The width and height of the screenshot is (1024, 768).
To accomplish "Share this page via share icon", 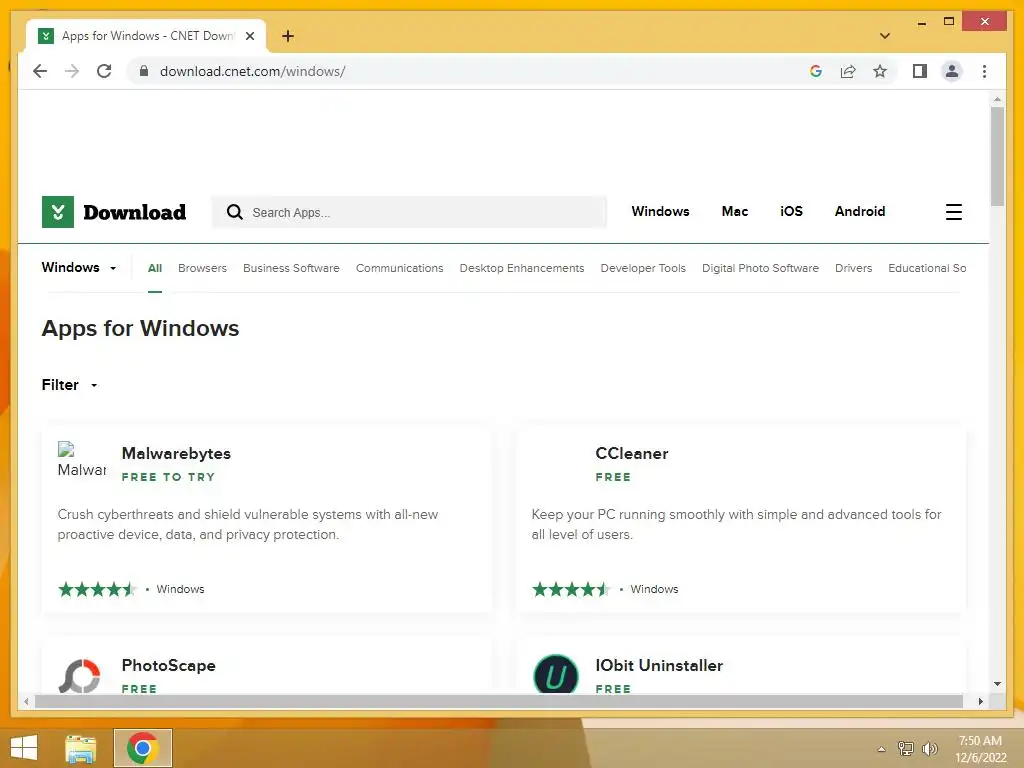I will (848, 71).
